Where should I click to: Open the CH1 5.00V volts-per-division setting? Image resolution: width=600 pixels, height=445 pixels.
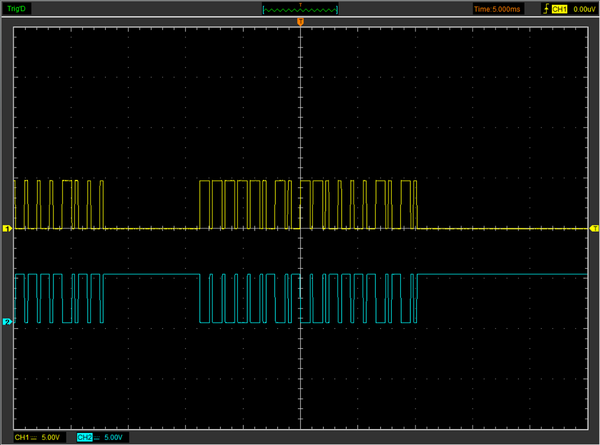click(51, 437)
